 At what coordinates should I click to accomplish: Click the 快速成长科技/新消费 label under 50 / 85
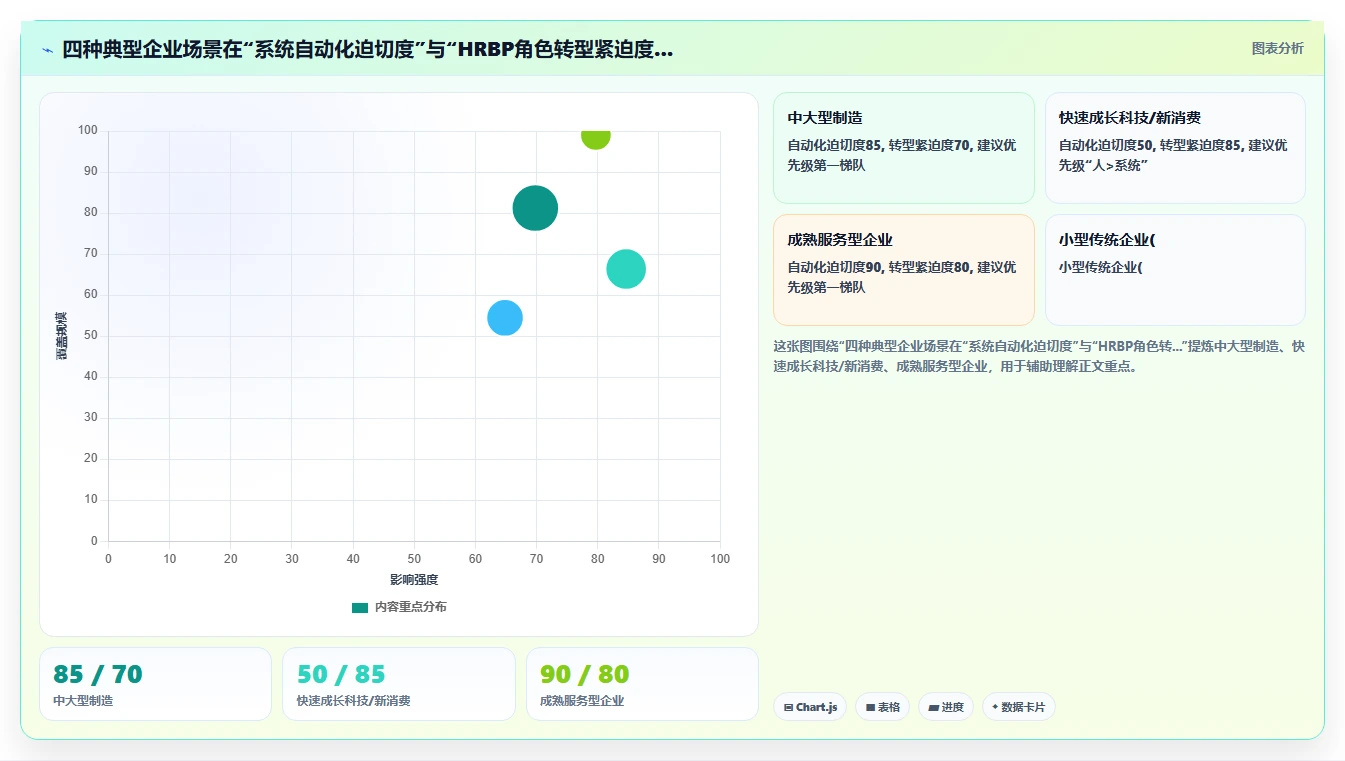pos(353,701)
